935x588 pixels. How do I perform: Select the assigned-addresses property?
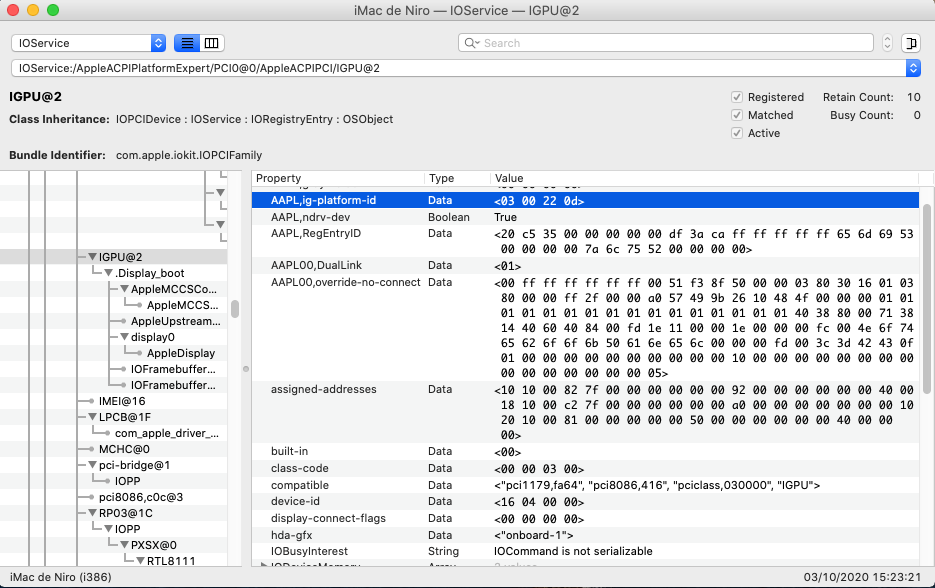(324, 389)
